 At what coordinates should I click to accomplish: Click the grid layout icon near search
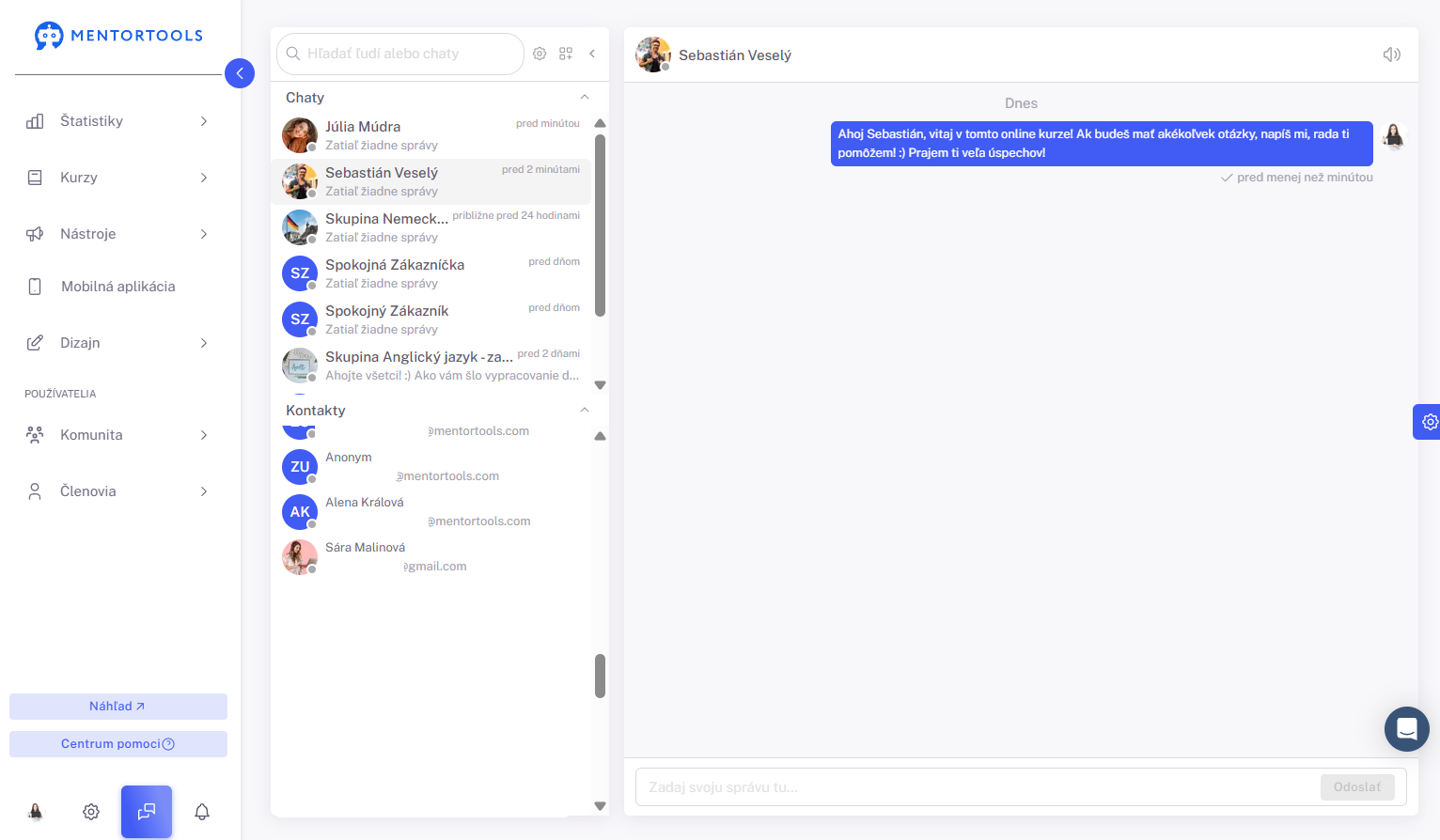566,54
